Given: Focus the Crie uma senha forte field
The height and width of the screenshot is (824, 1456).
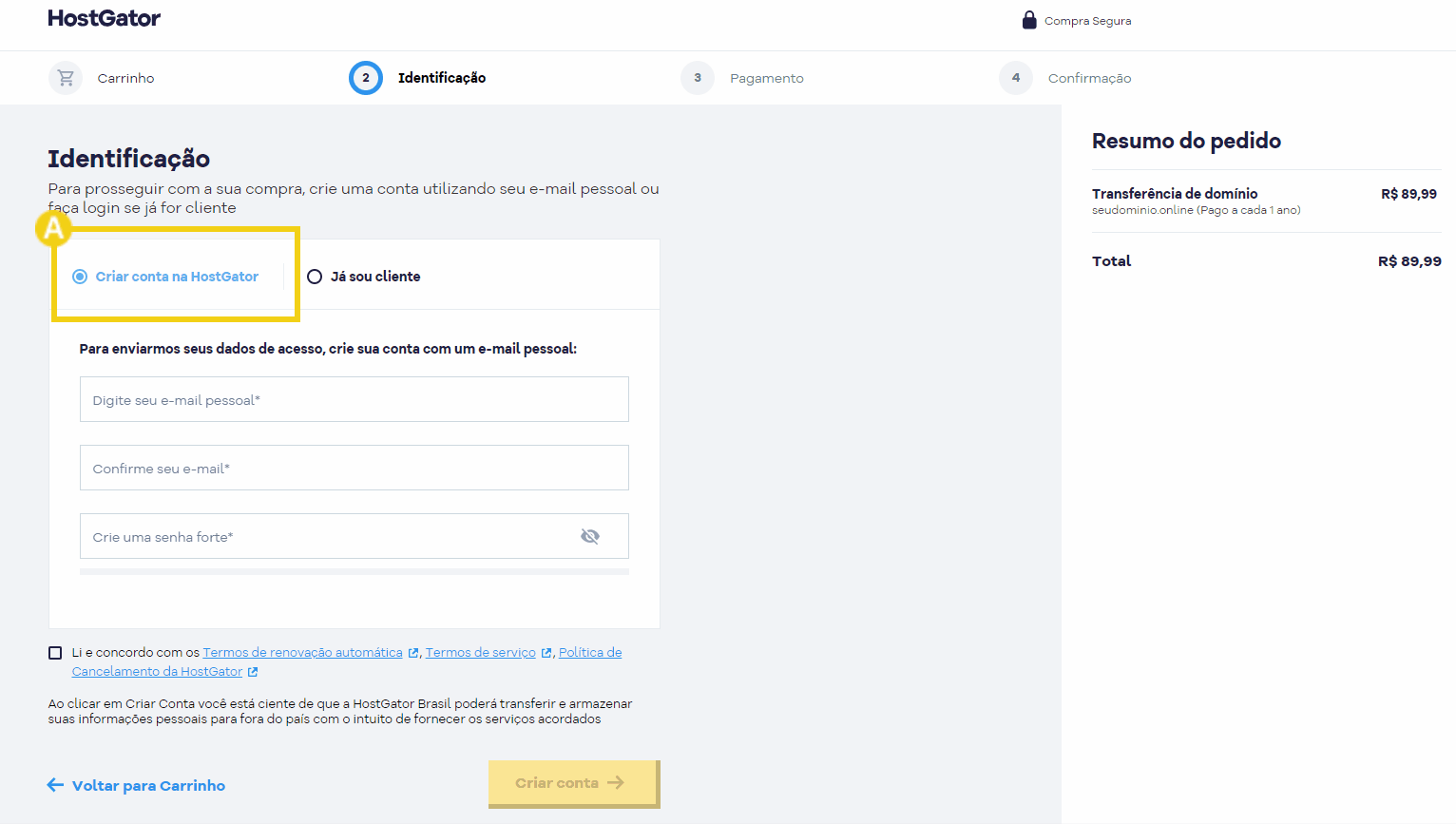Looking at the screenshot, I should click(354, 536).
